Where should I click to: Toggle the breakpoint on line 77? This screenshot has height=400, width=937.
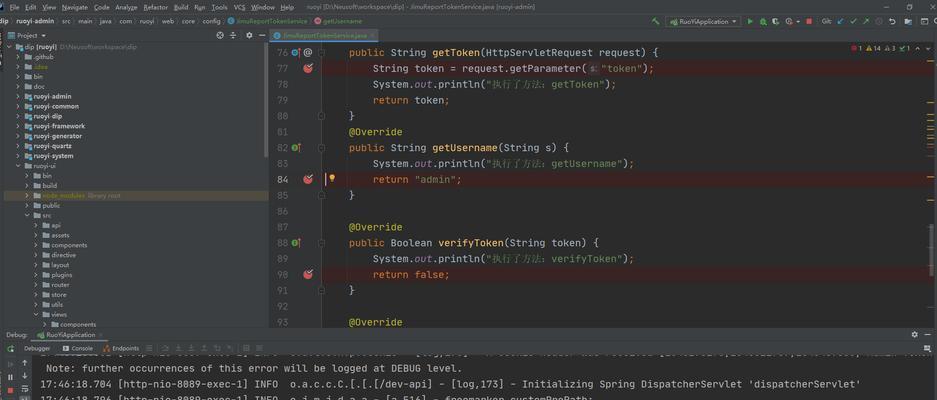308,69
